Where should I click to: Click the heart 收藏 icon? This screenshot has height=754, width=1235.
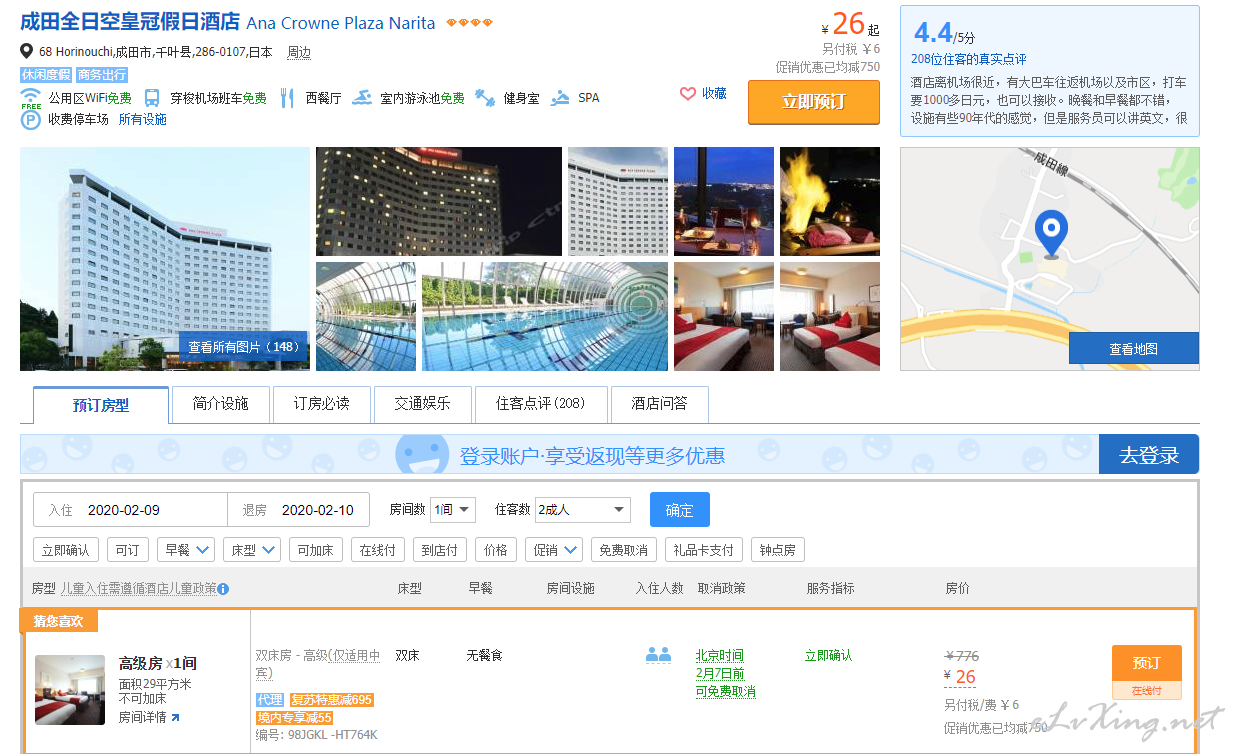(x=688, y=94)
